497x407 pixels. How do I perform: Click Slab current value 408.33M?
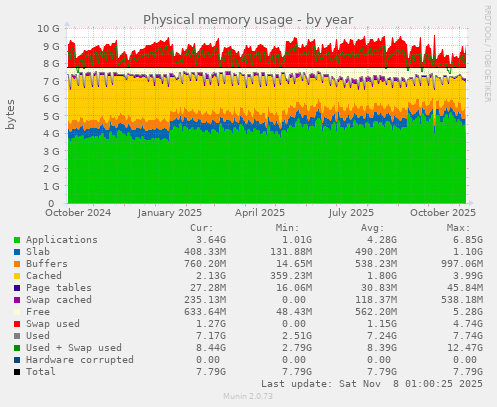pyautogui.click(x=205, y=252)
